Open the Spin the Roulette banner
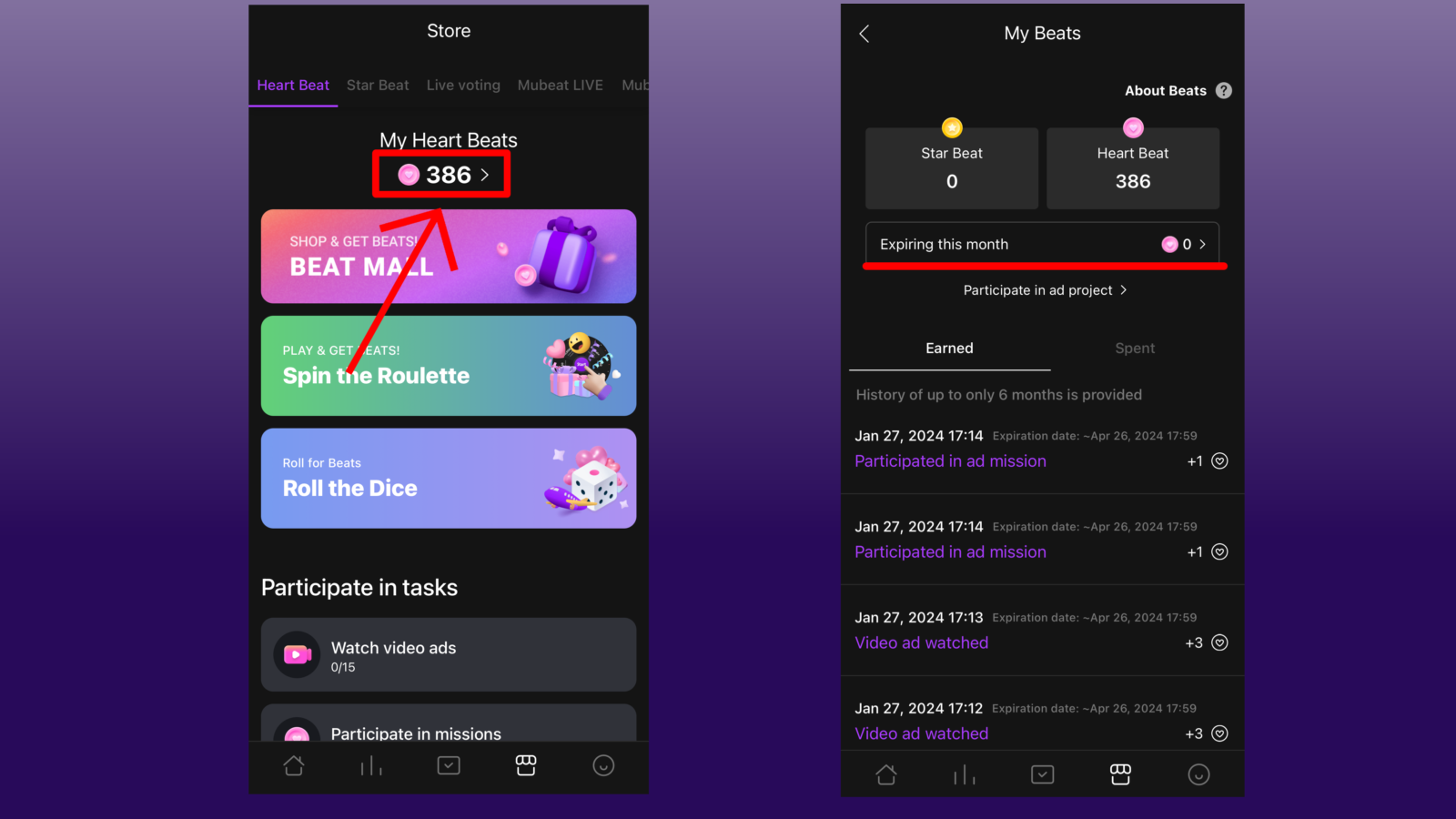This screenshot has width=1456, height=819. 449,366
